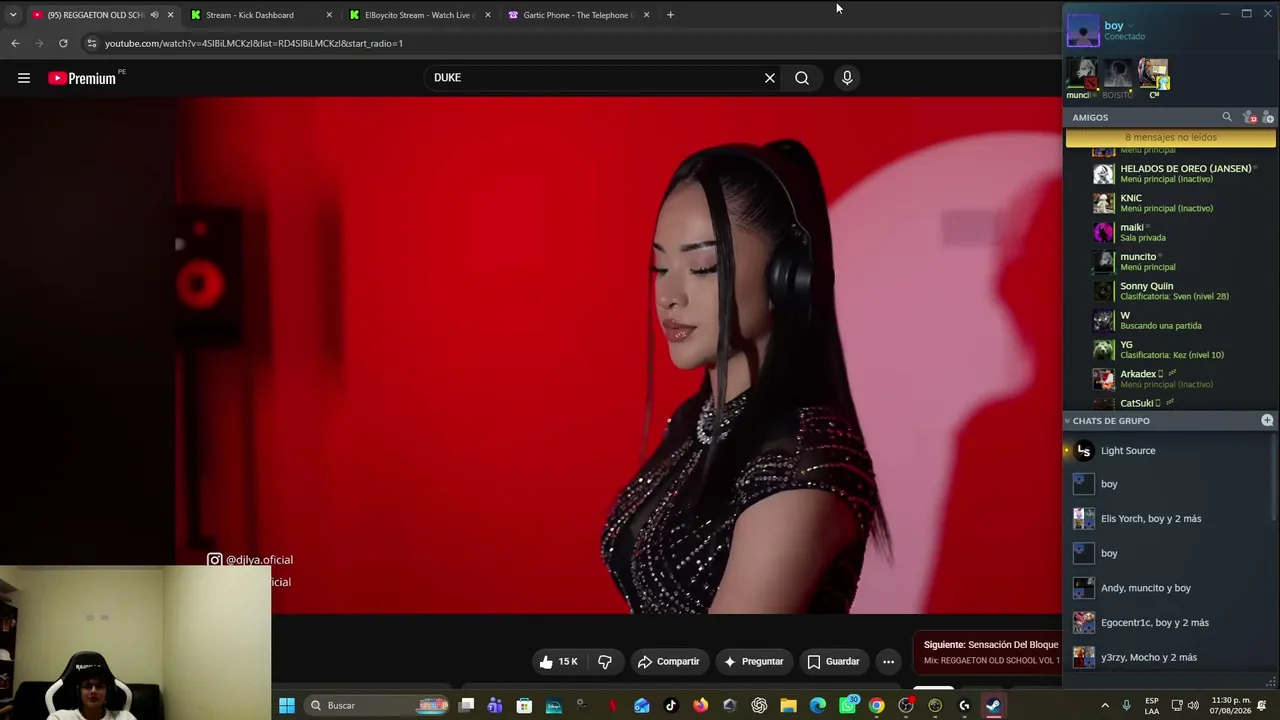
Task: Open File Explorer from the taskbar
Action: [788, 705]
